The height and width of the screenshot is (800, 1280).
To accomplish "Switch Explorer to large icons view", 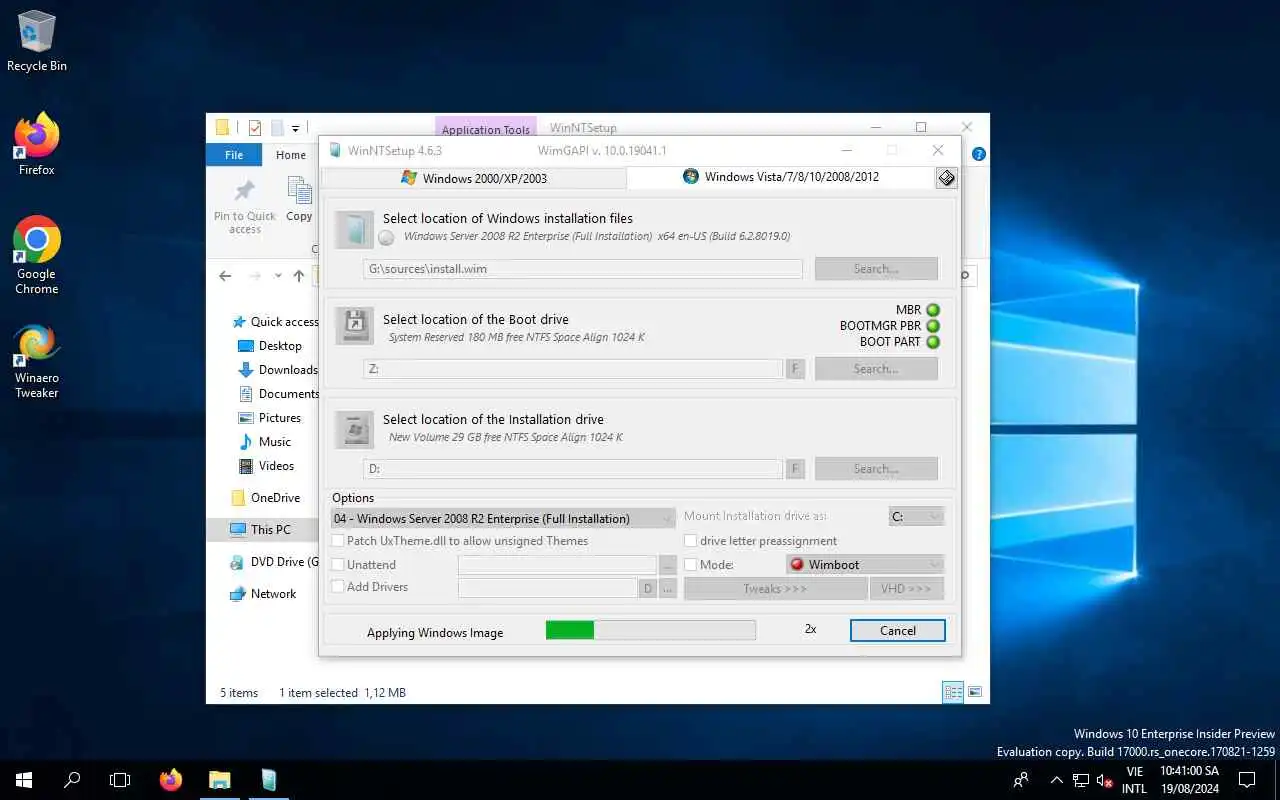I will pos(975,692).
